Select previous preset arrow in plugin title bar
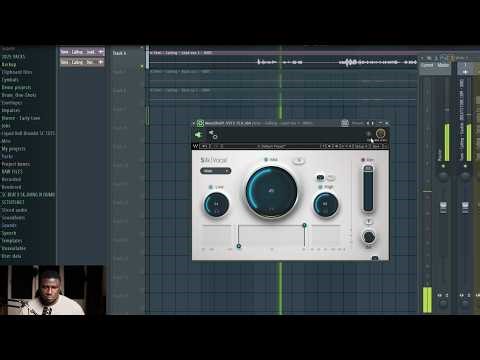 point(368,123)
